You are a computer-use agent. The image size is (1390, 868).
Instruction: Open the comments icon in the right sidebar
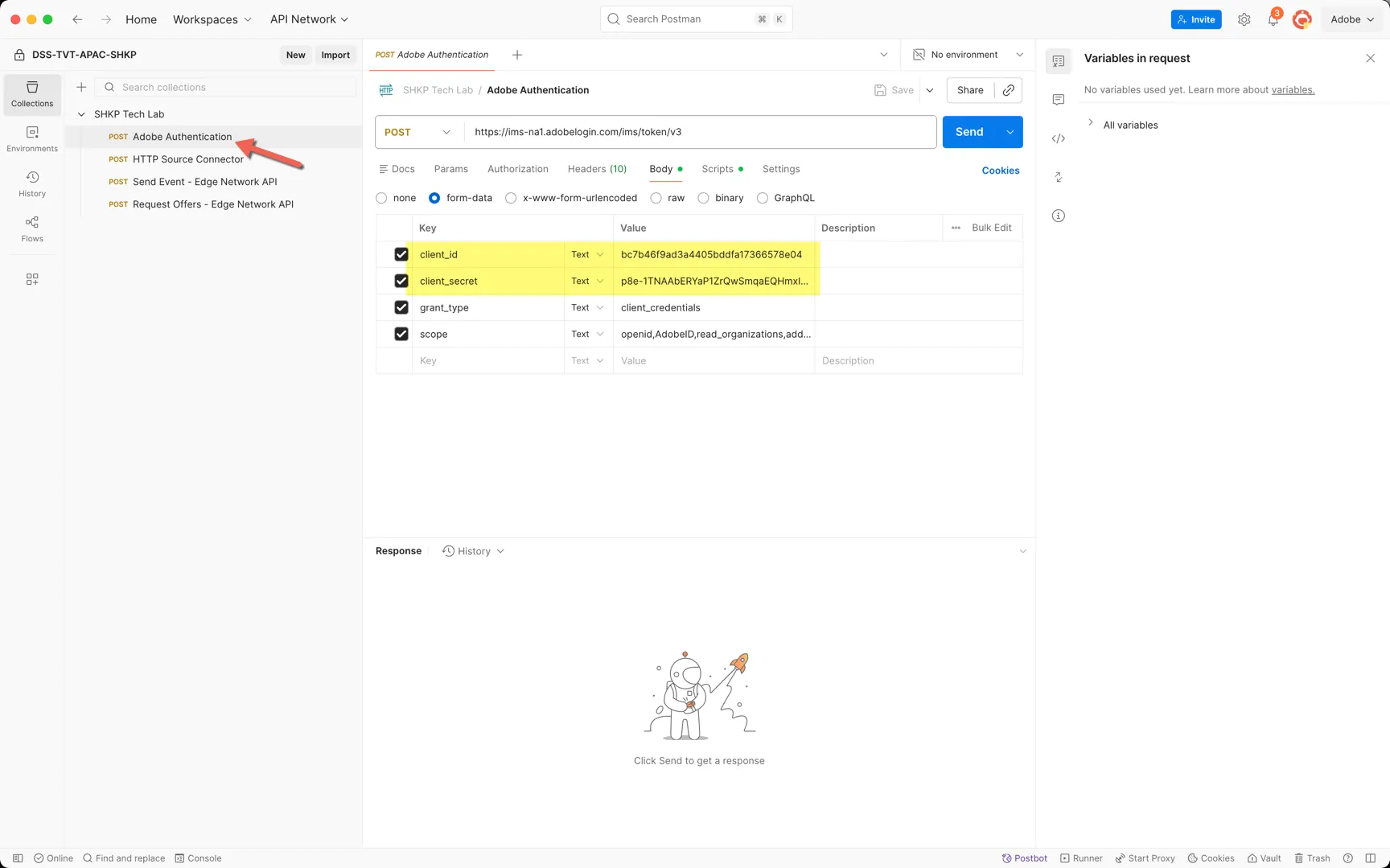point(1059,100)
